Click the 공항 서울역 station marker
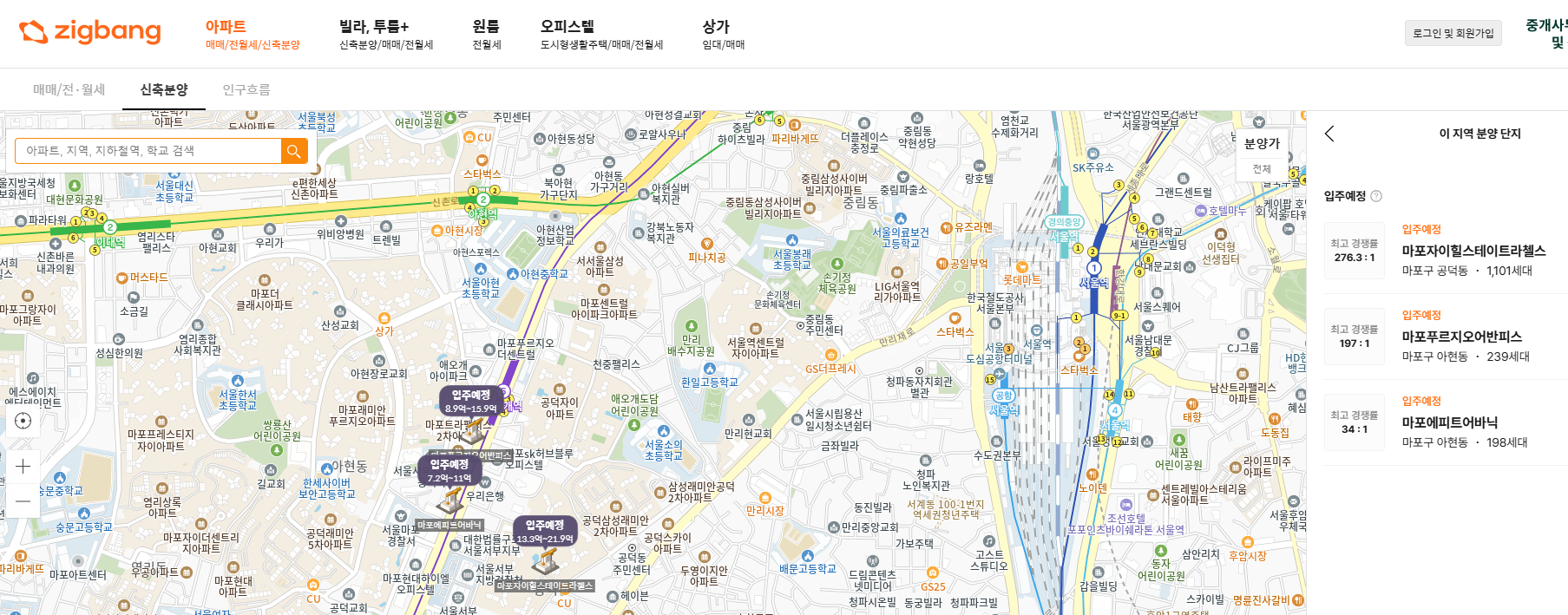 pos(1004,396)
